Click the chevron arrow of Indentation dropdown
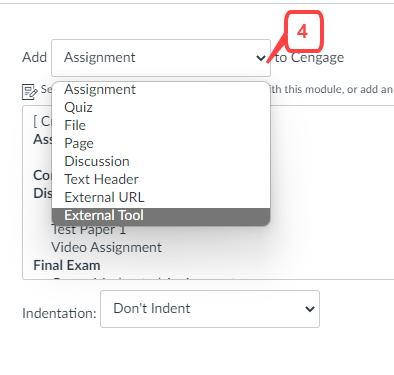Viewport: 394px width, 375px height. 310,309
